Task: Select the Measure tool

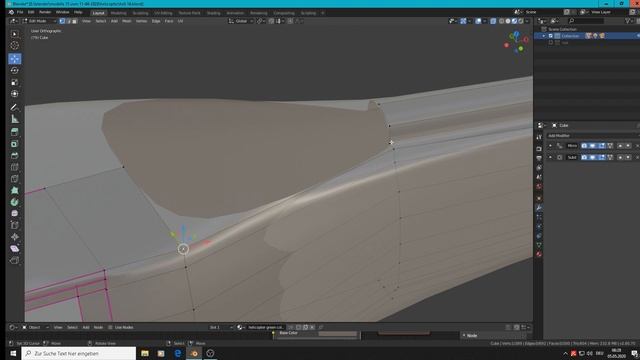Action: point(15,119)
